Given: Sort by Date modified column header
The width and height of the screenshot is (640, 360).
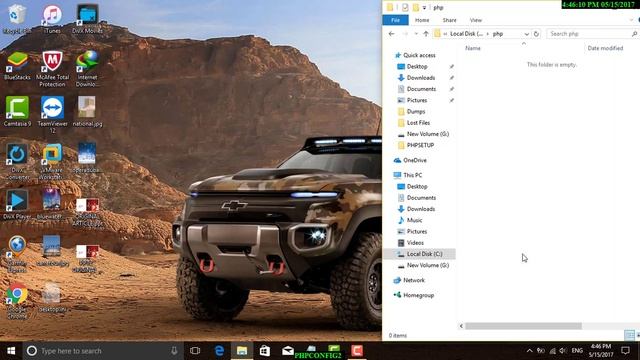Looking at the screenshot, I should tap(605, 48).
